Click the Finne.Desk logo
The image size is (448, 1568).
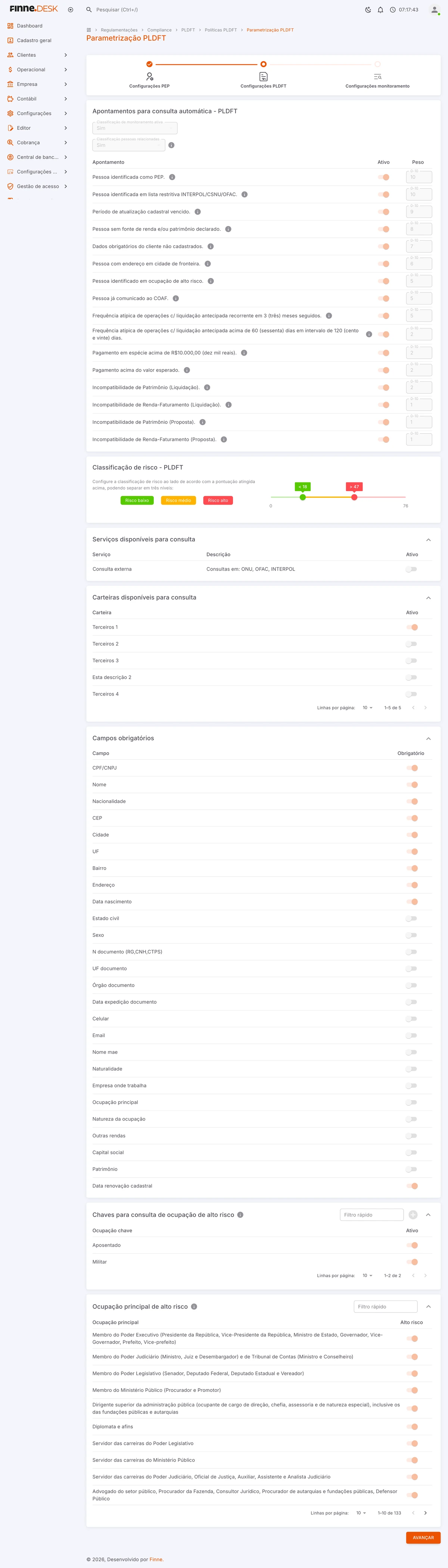pyautogui.click(x=34, y=9)
